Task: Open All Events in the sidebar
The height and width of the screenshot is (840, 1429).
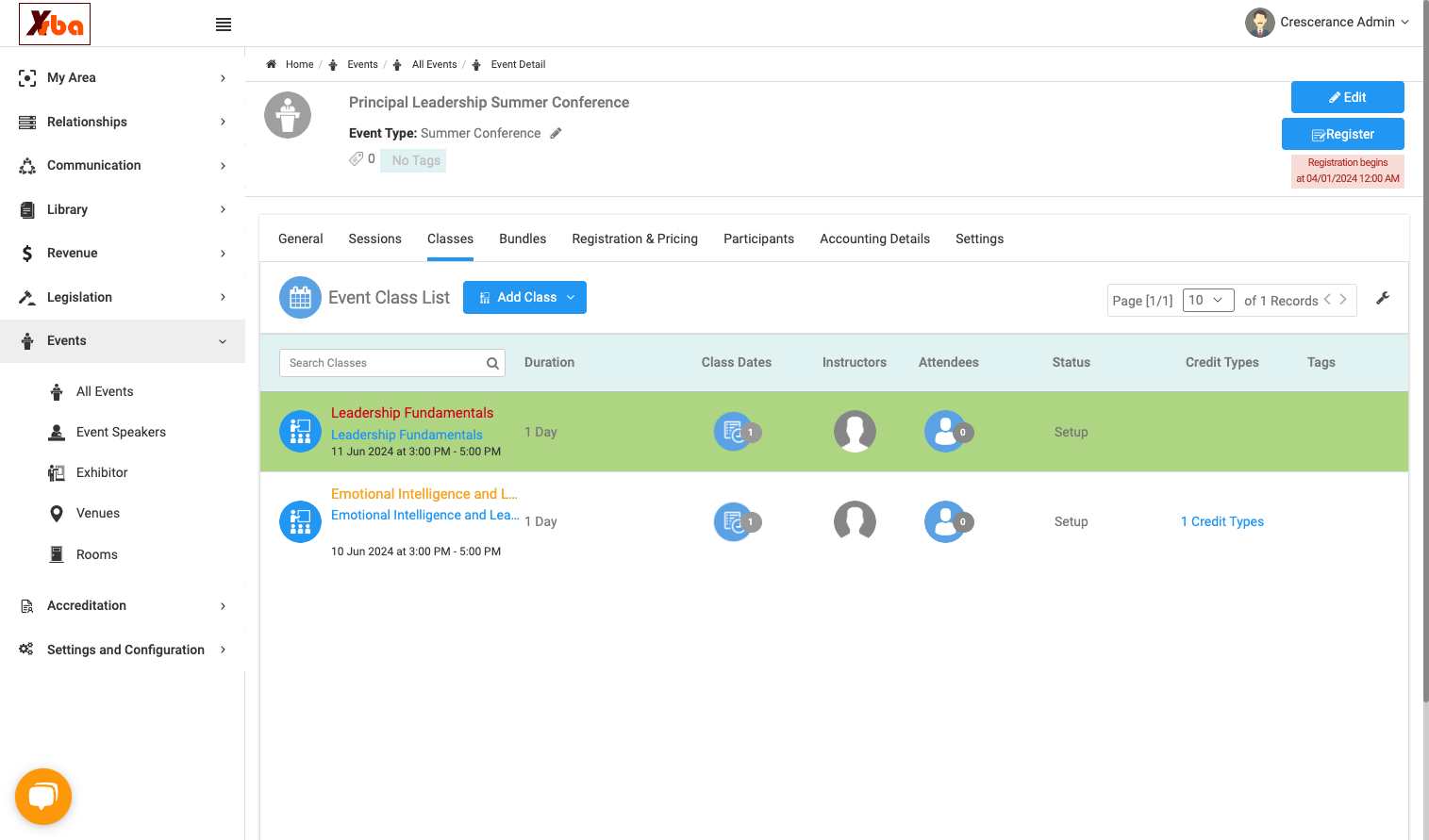Action: click(x=105, y=391)
